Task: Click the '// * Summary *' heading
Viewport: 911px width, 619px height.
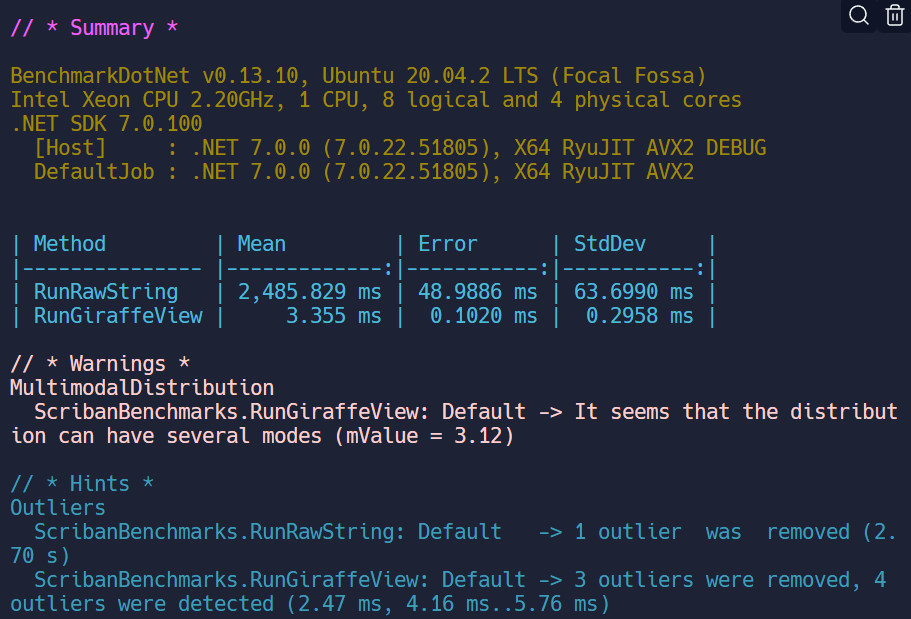Action: tap(94, 28)
